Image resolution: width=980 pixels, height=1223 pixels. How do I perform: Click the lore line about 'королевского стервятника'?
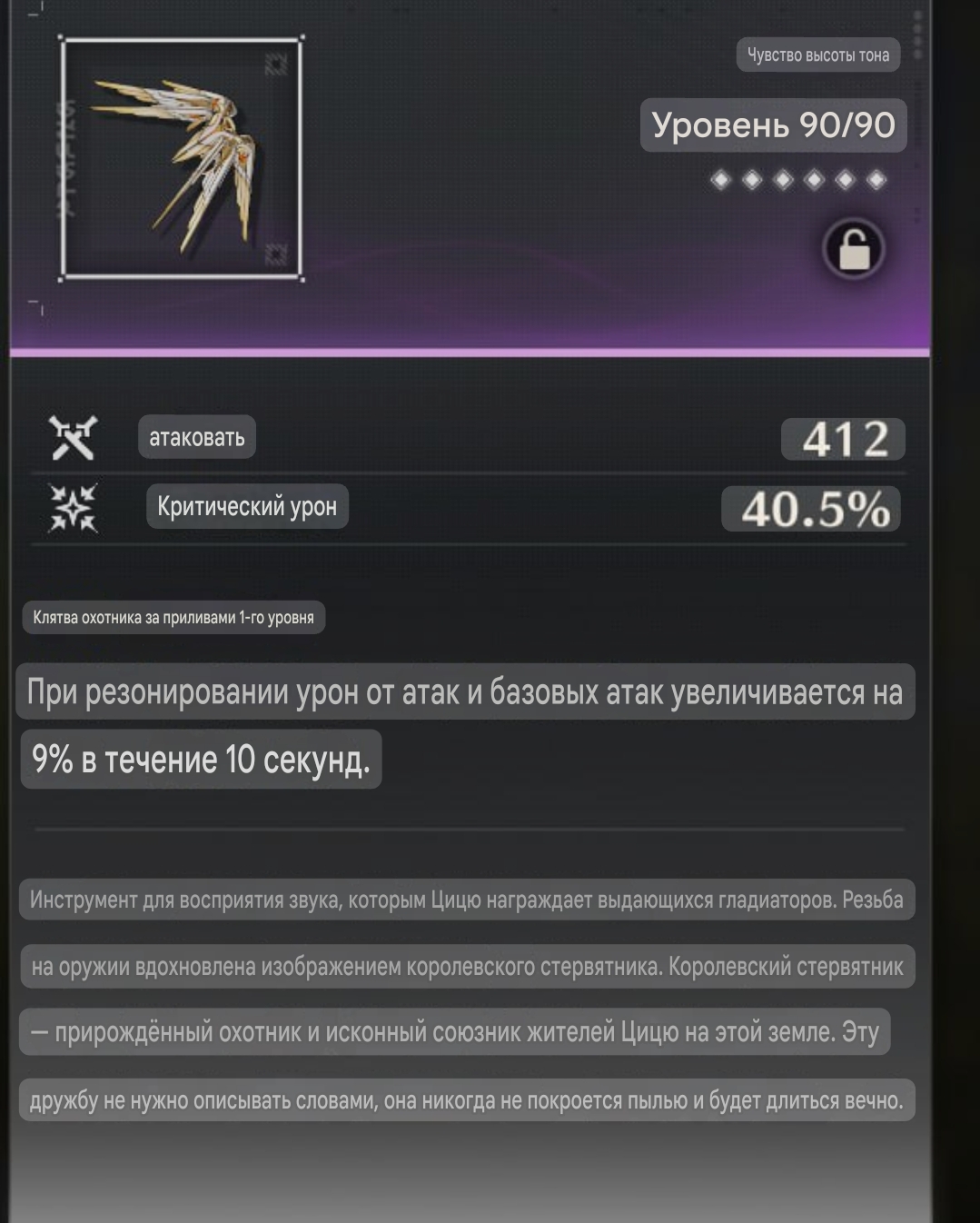point(467,967)
